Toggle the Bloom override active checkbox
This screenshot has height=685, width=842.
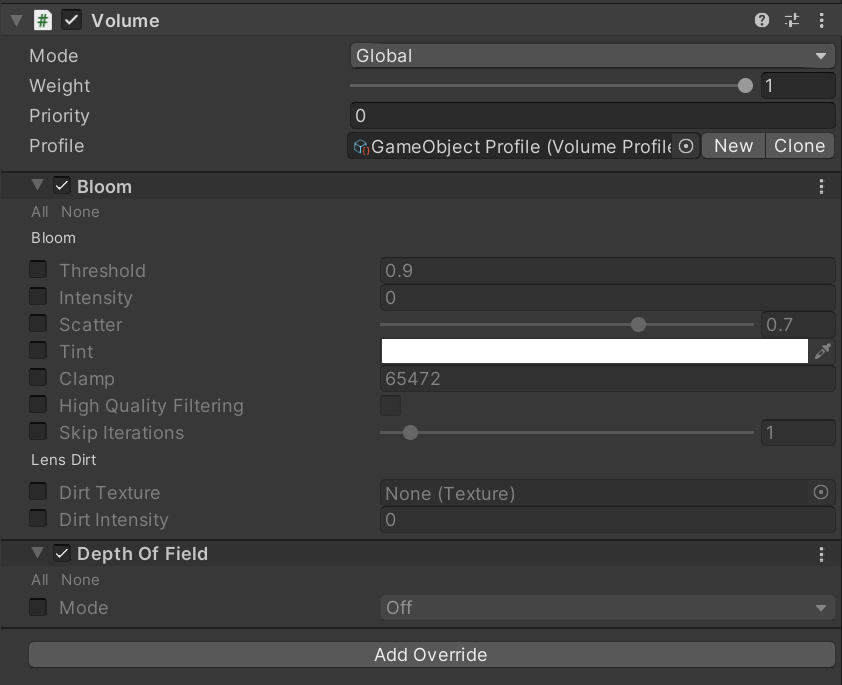click(x=62, y=187)
